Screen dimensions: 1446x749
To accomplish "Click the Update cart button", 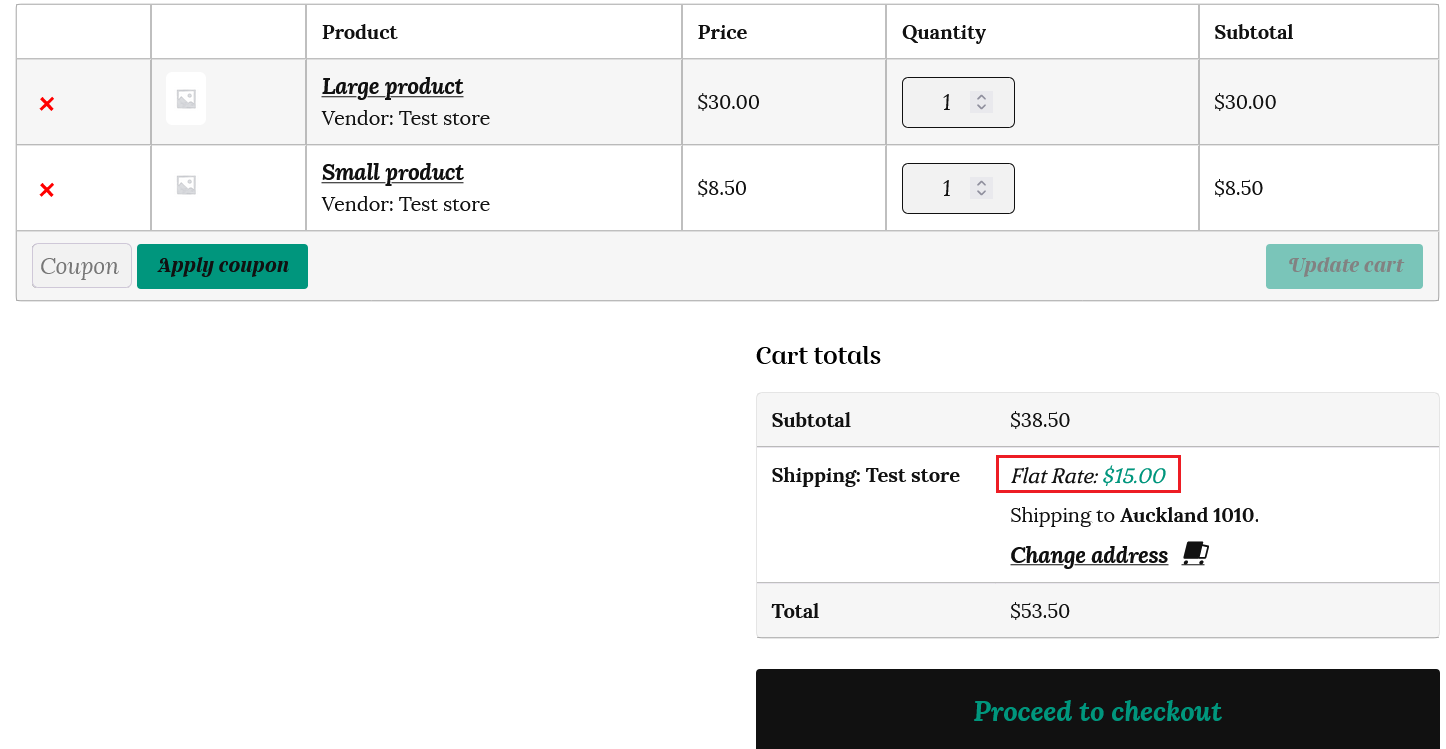I will tap(1344, 266).
